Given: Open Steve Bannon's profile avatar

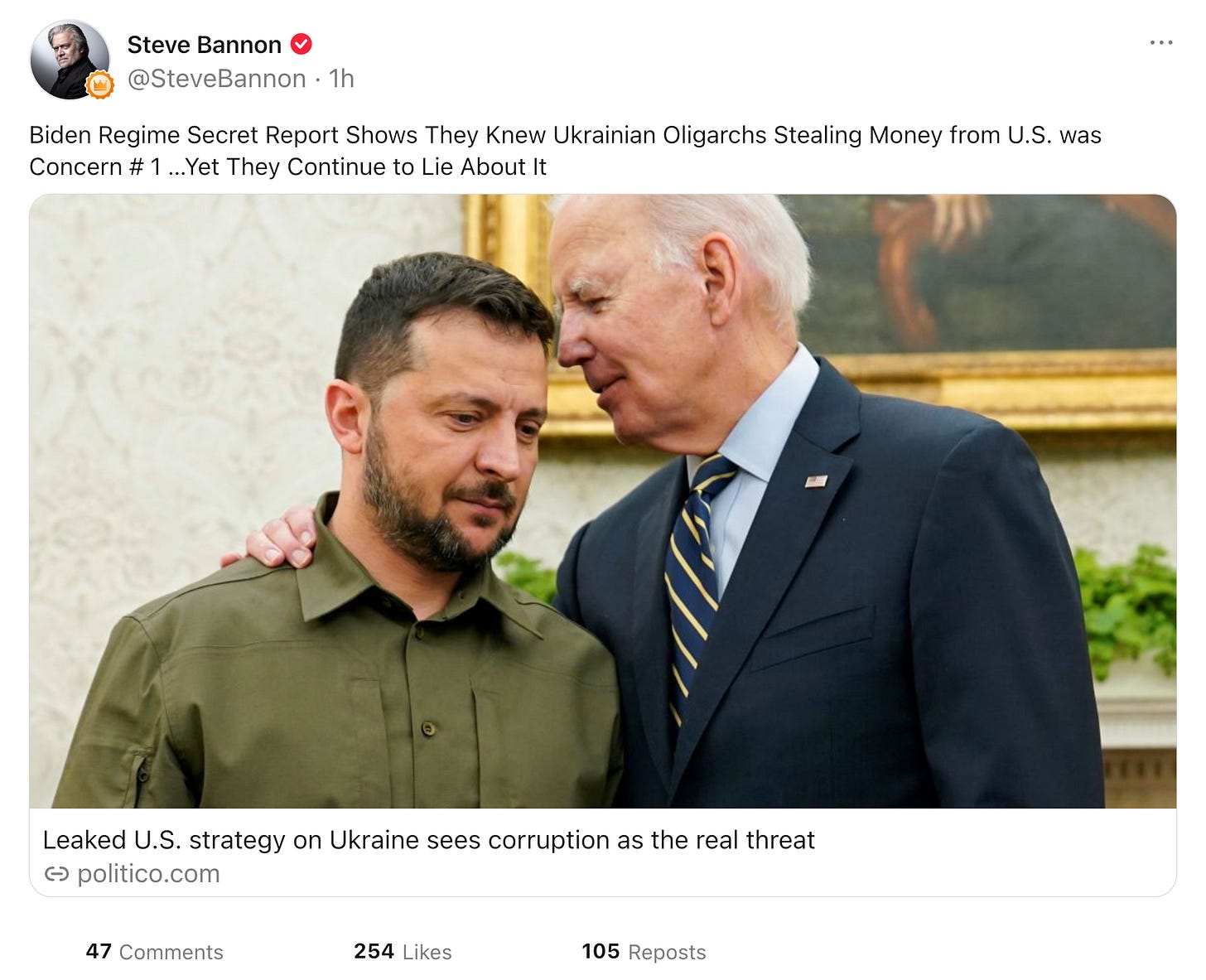Looking at the screenshot, I should coord(70,60).
